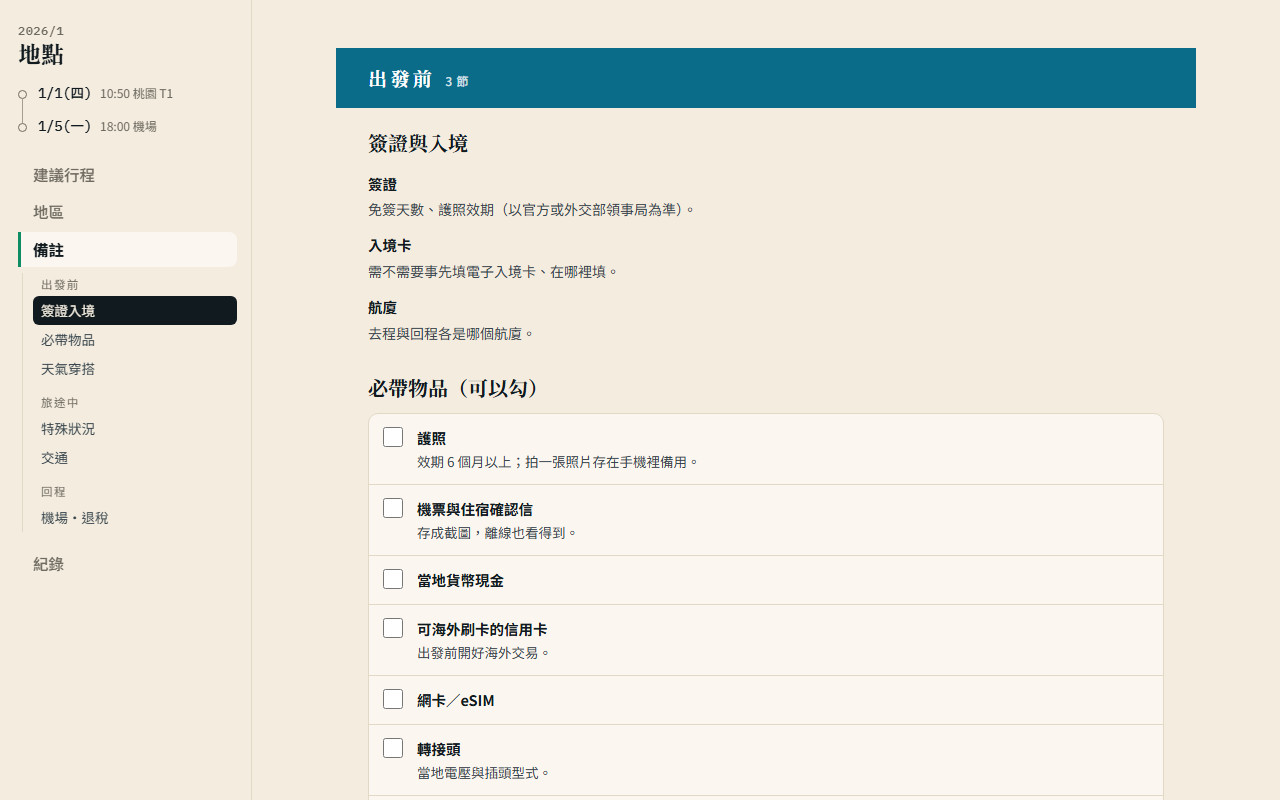This screenshot has height=800, width=1280.
Task: Open 特殊狀況 in sidebar
Action: [135, 429]
